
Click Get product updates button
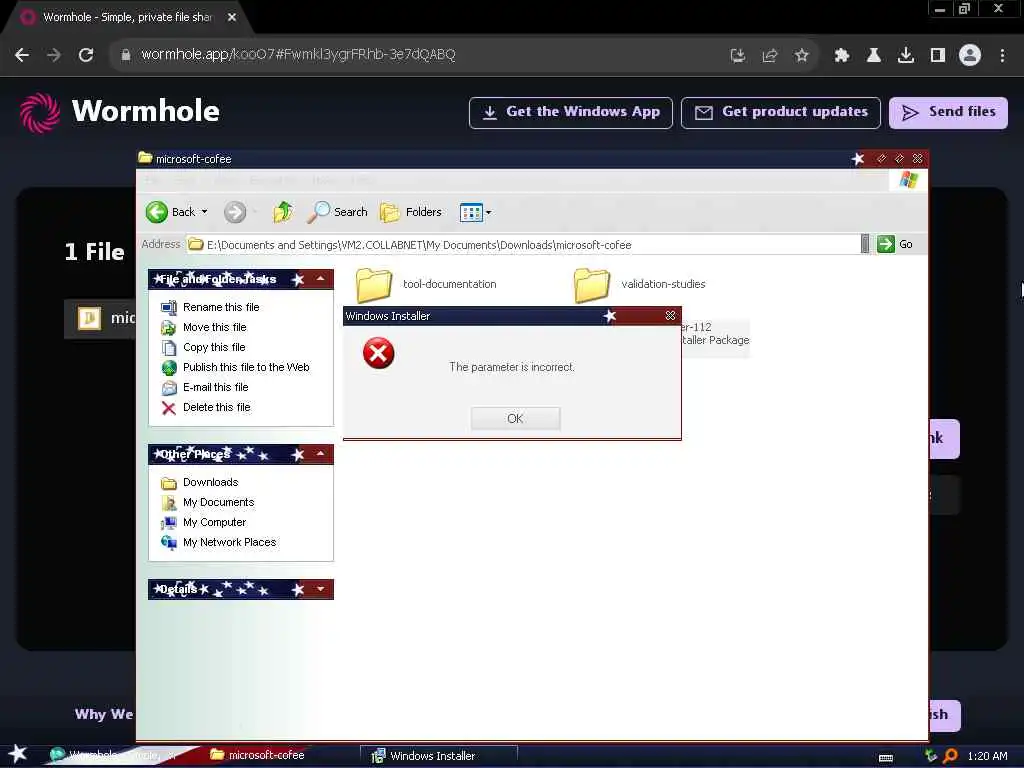tap(780, 112)
